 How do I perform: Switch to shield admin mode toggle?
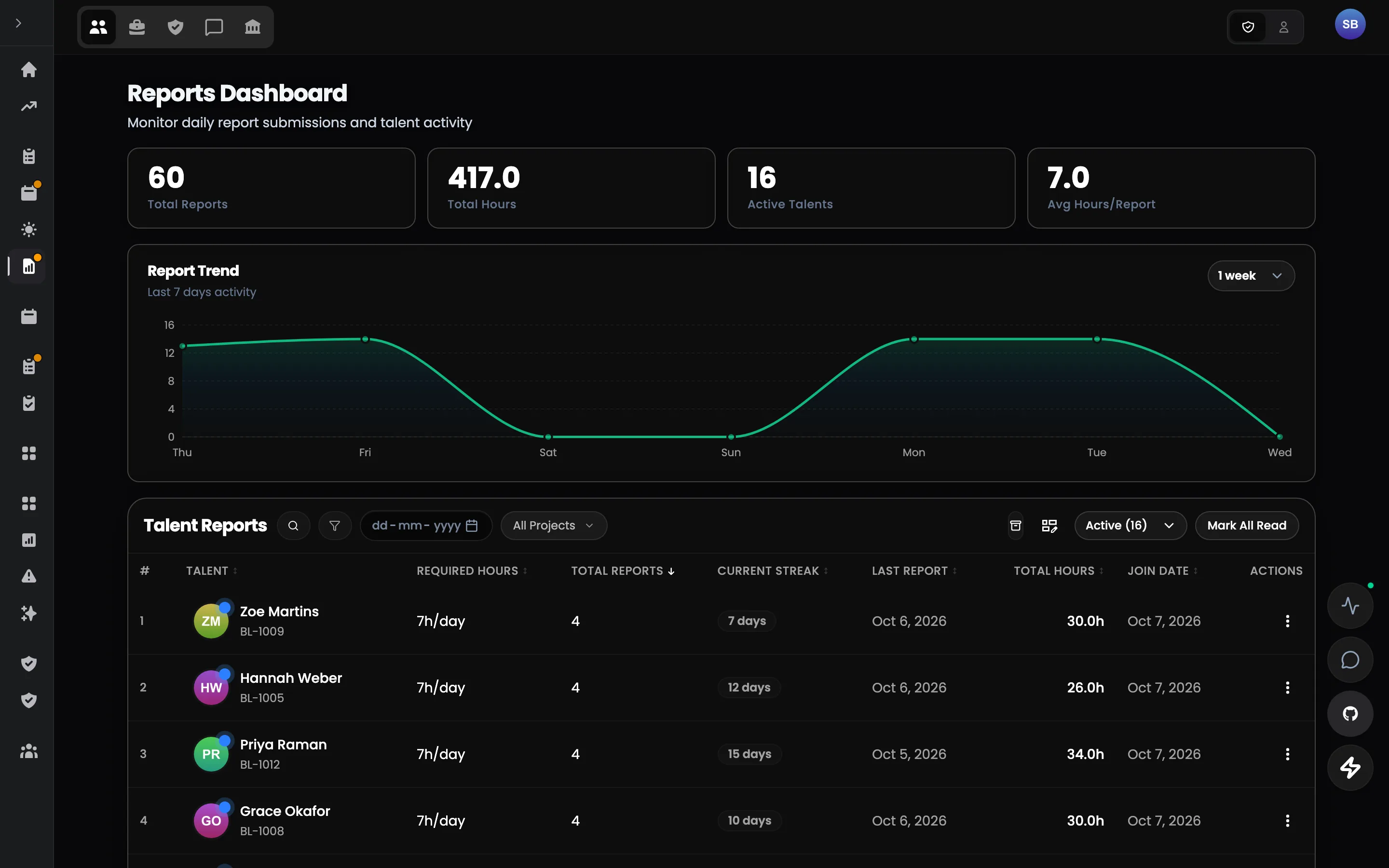coord(1248,27)
